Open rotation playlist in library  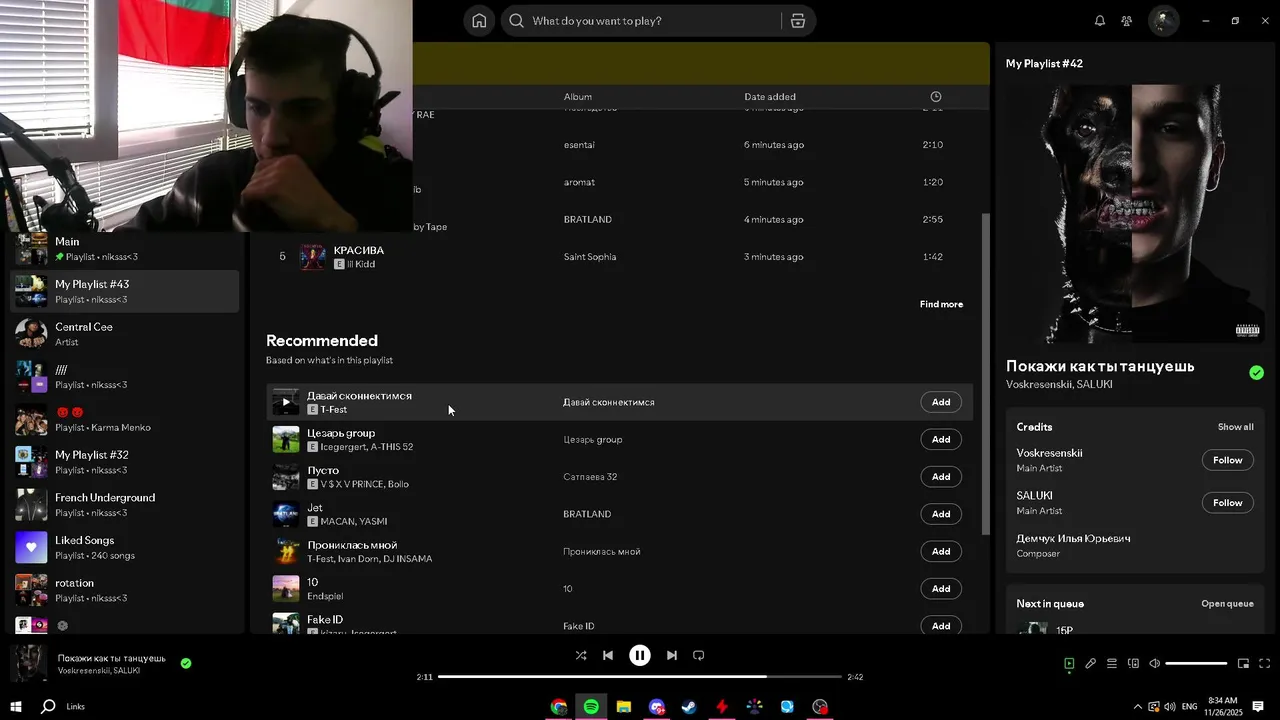tap(125, 590)
